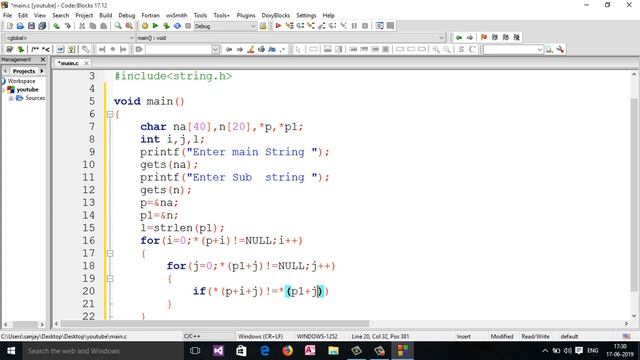Click the highlight marker toolbar icon
The image size is (640, 360).
[x=251, y=49]
